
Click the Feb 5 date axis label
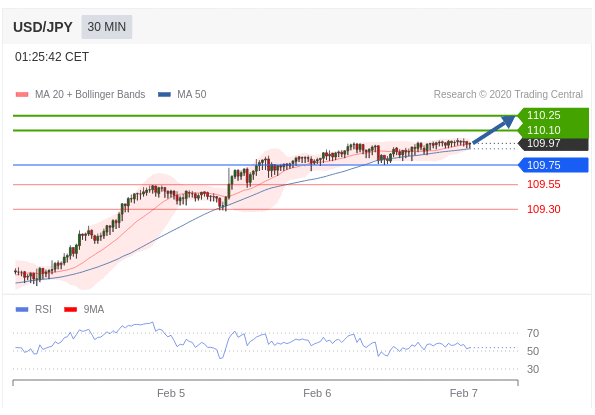[171, 393]
